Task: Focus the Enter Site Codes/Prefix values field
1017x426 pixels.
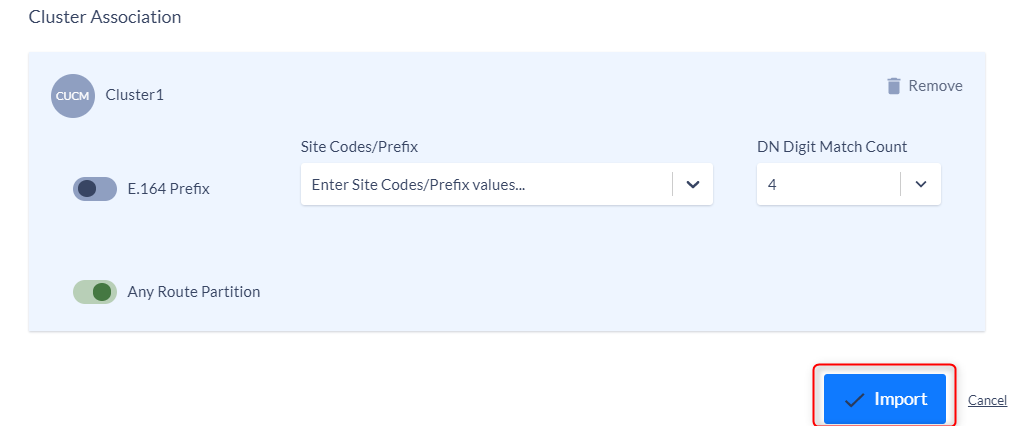Action: pos(486,185)
